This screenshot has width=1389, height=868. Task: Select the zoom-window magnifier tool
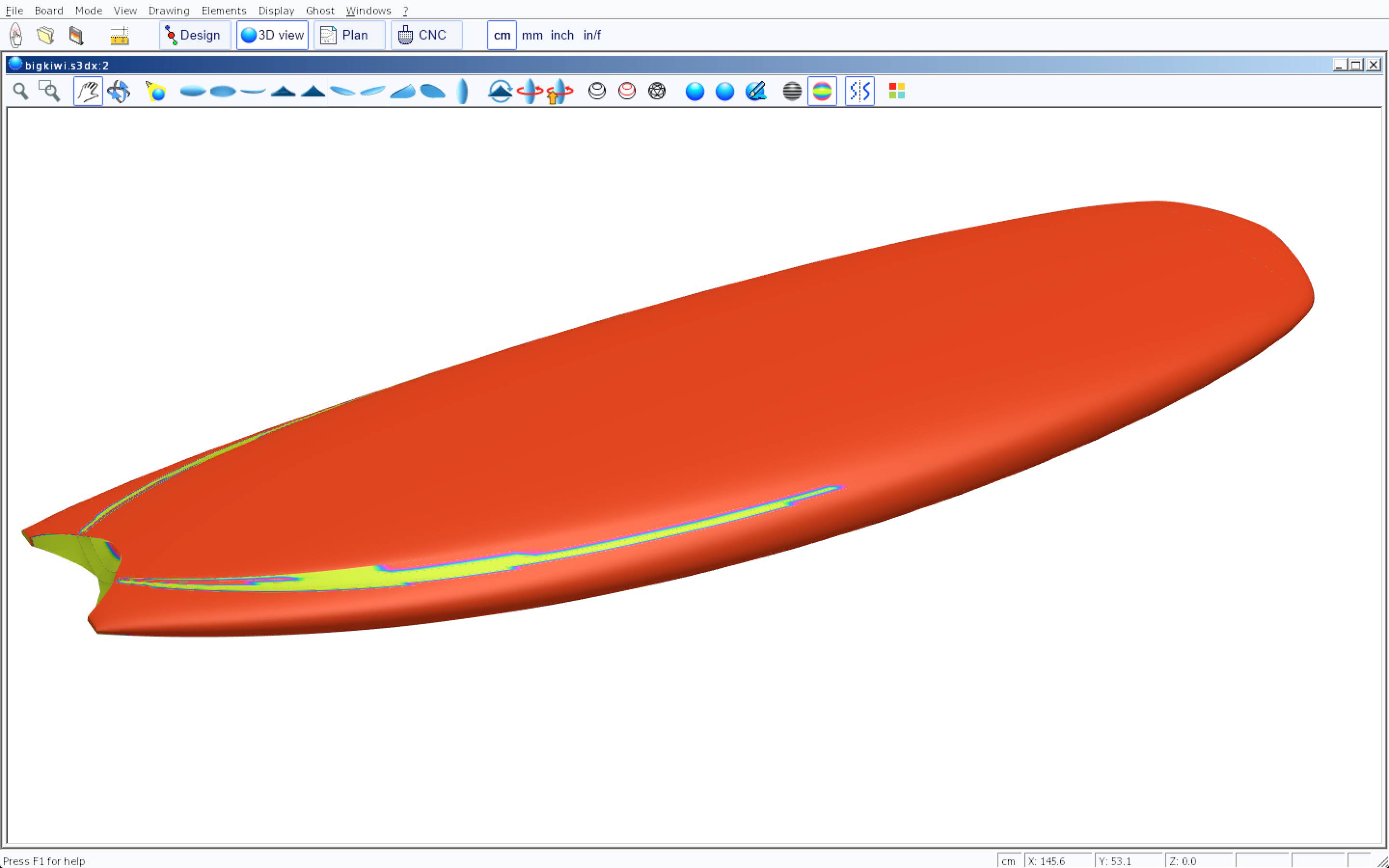pyautogui.click(x=49, y=91)
